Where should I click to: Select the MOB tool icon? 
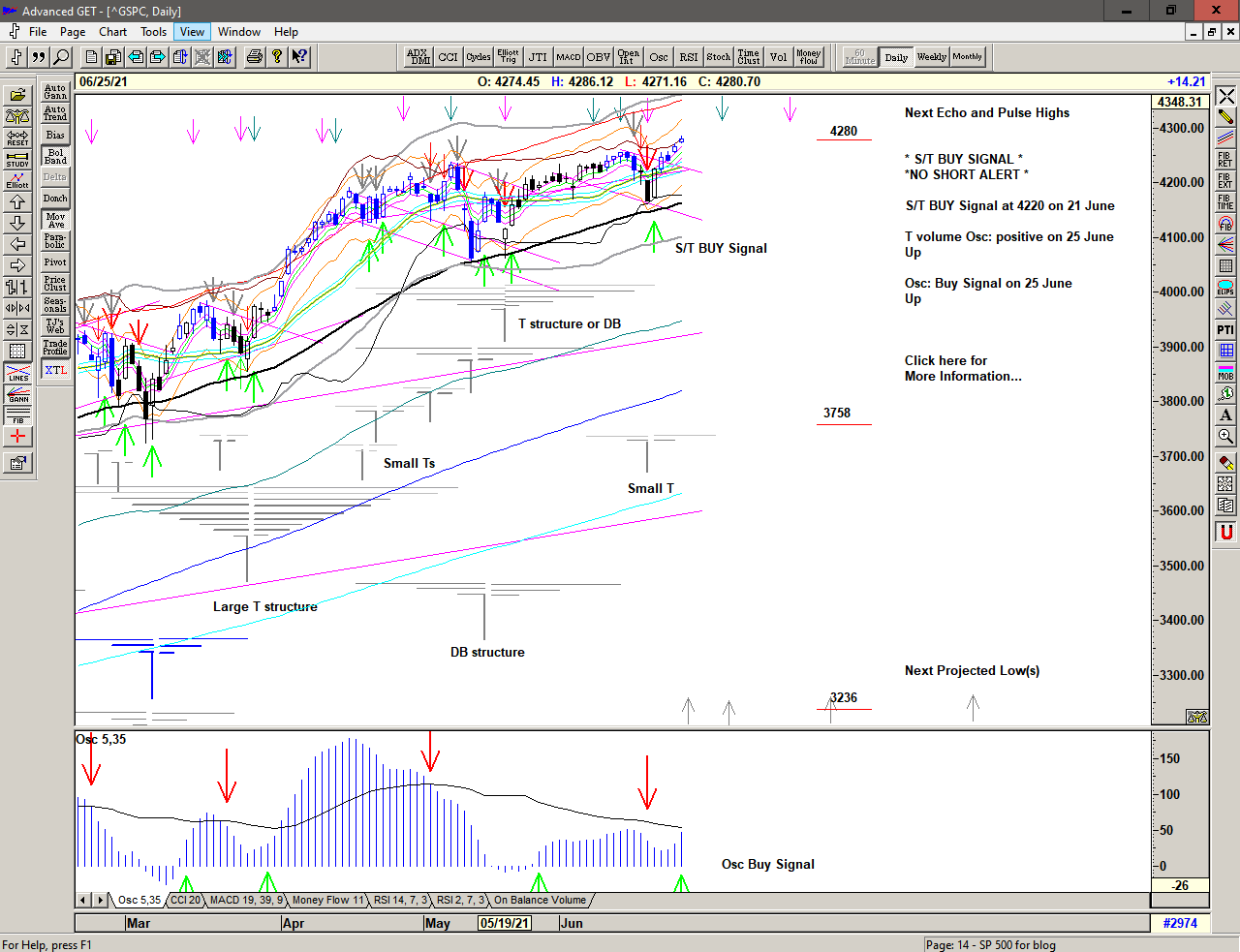coord(1225,373)
